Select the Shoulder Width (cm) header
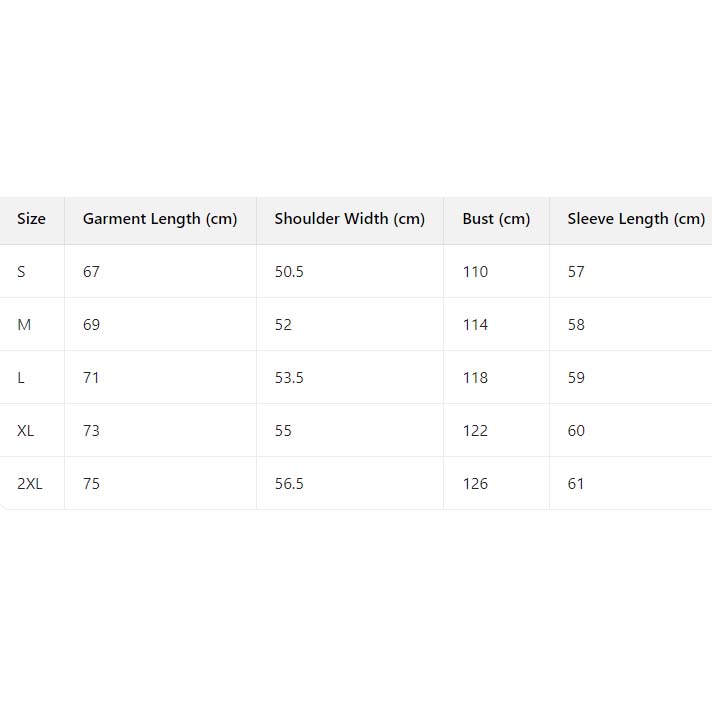The height and width of the screenshot is (712, 712). (x=349, y=219)
